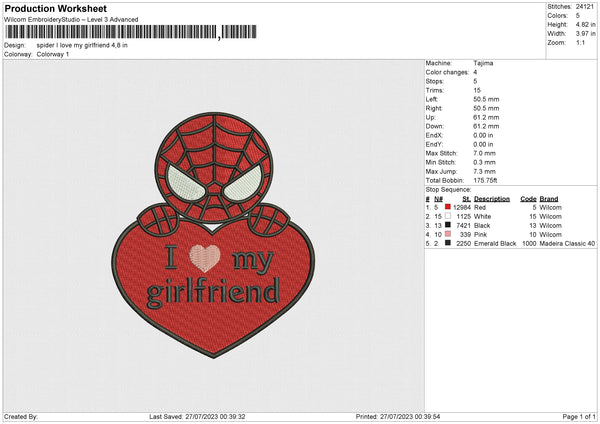
Task: Click the Height value 4.82 in
Action: tap(585, 24)
